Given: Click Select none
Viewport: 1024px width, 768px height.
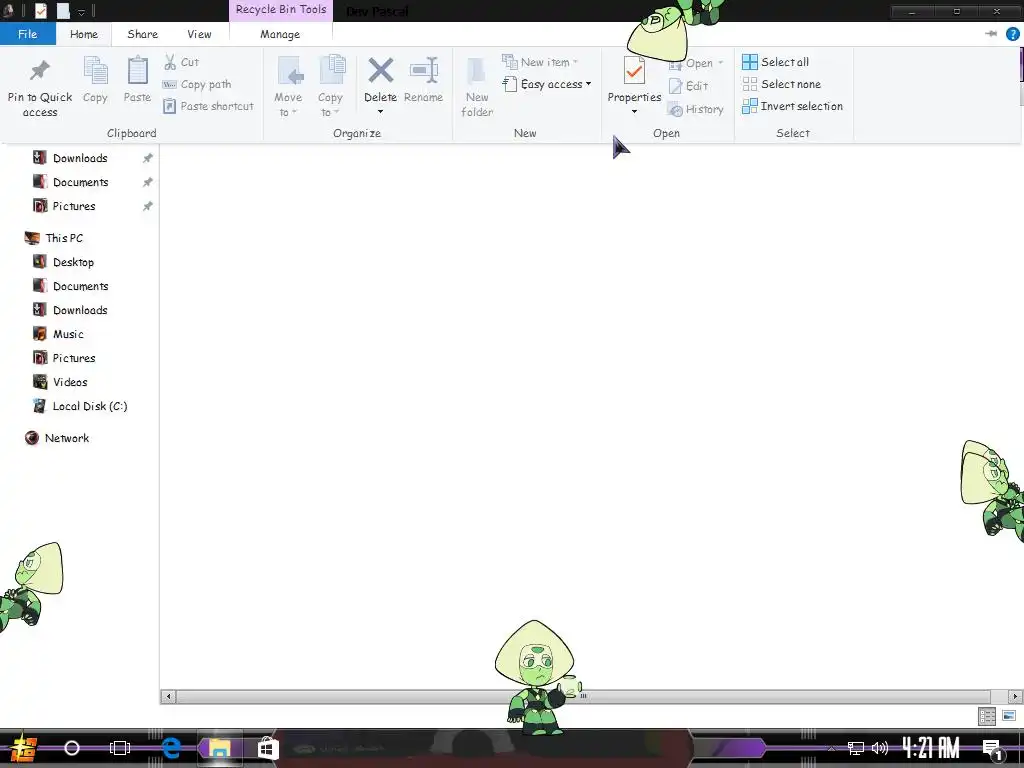Looking at the screenshot, I should [x=782, y=84].
